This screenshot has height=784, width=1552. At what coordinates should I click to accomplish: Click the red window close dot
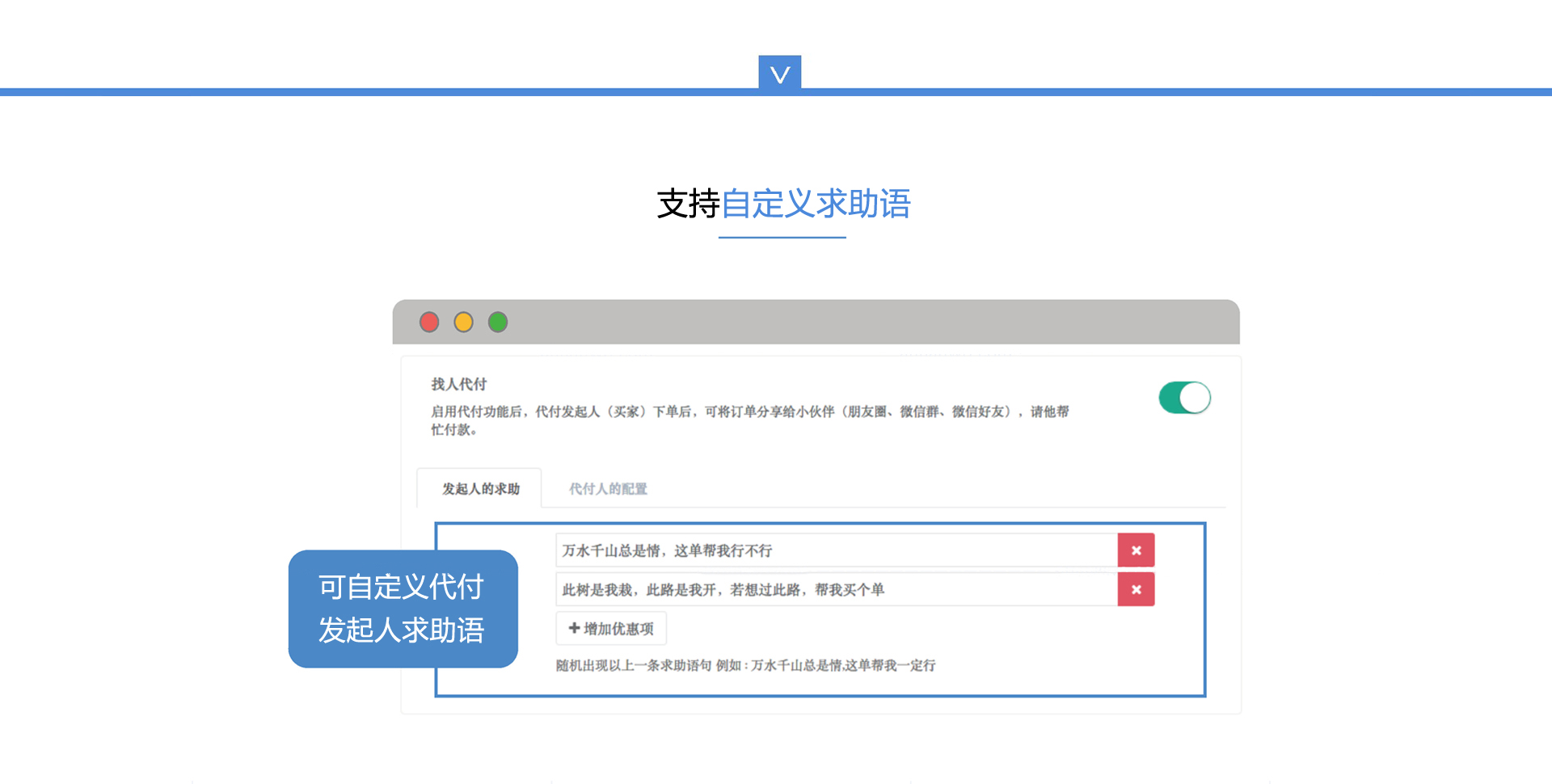[429, 322]
